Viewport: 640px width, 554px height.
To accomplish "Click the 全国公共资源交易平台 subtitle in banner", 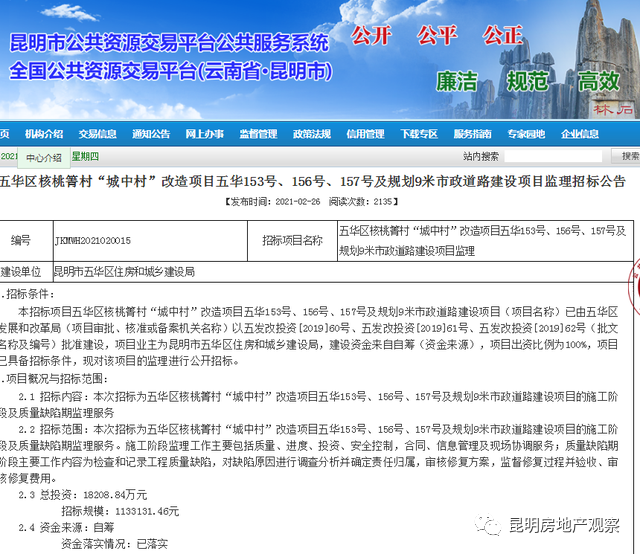I will click(171, 71).
